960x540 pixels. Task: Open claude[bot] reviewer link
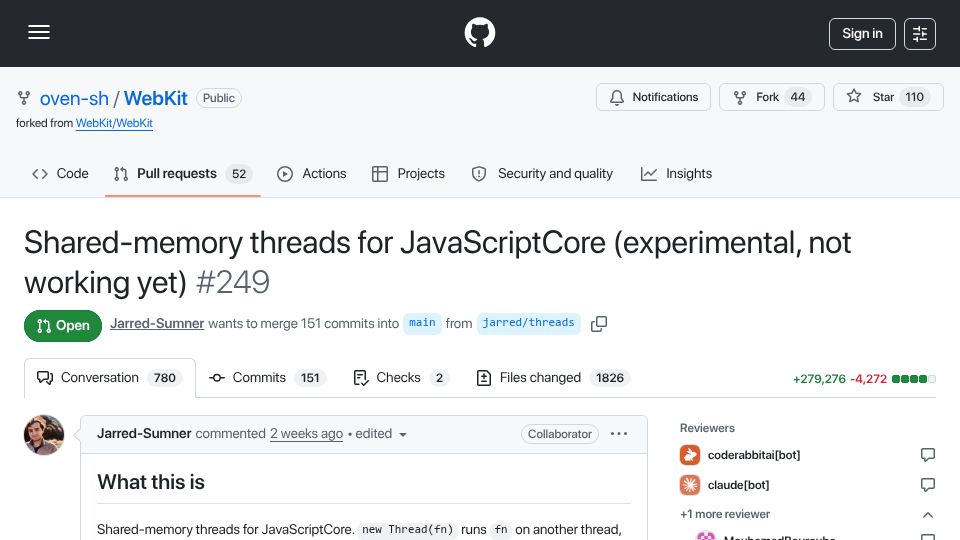(738, 485)
